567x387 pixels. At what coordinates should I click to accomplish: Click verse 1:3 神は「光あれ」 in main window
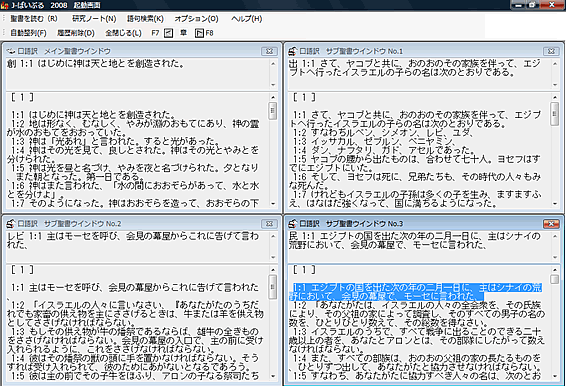point(114,141)
